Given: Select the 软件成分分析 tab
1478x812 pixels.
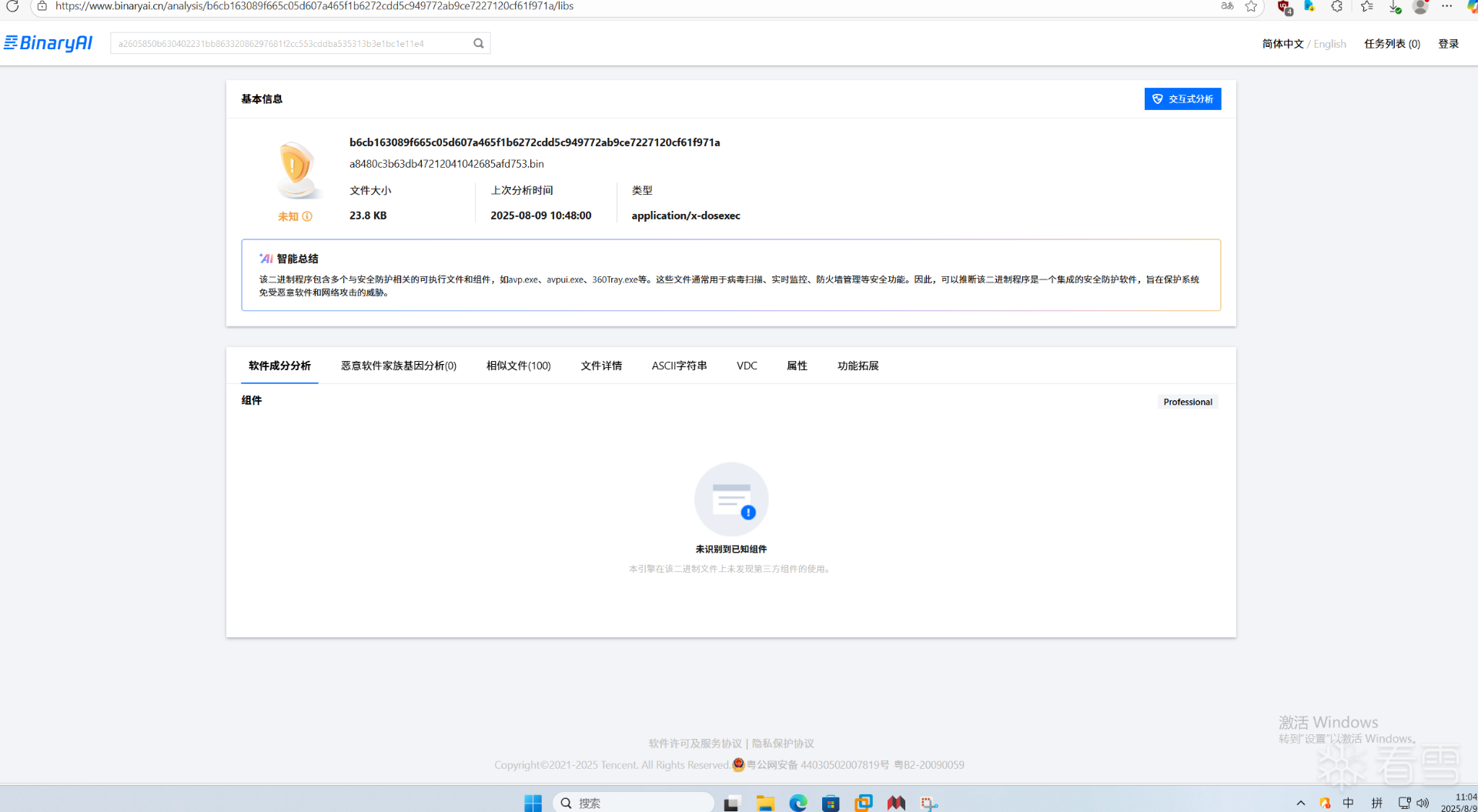Looking at the screenshot, I should point(279,366).
